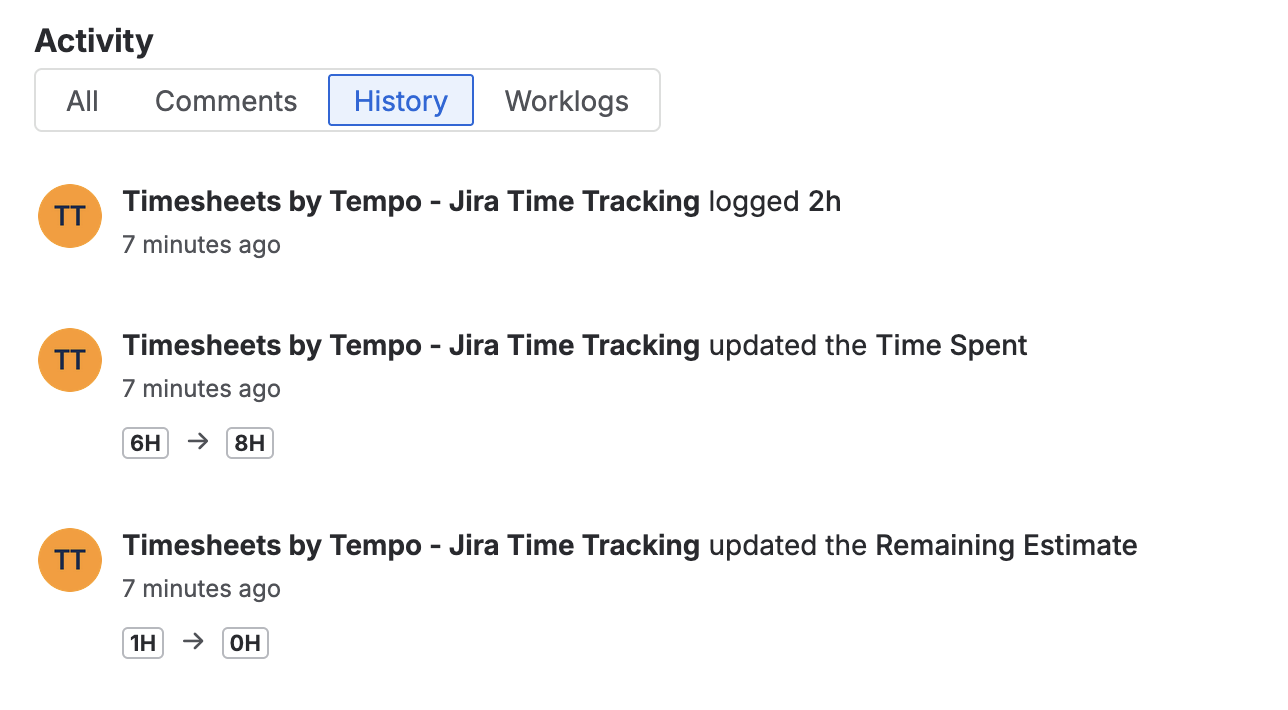Click the 0H remaining estimate chip
The image size is (1288, 710).
tap(244, 642)
